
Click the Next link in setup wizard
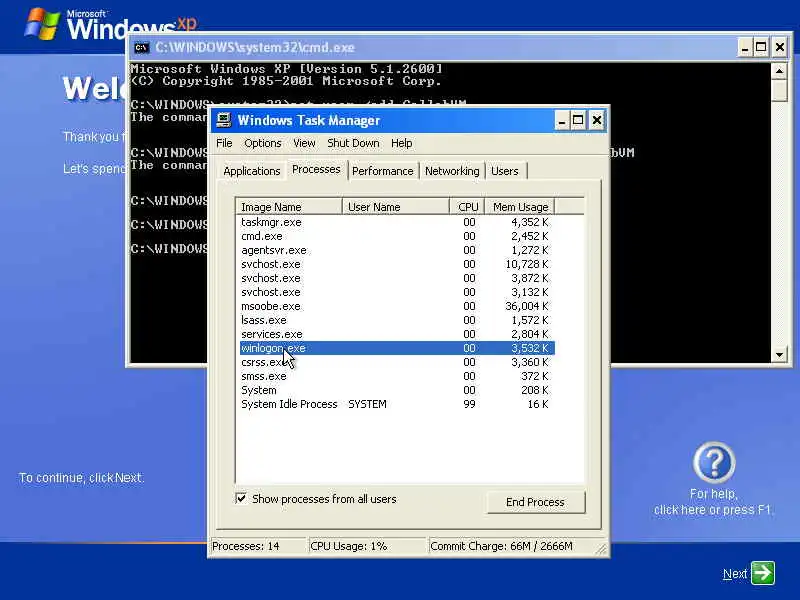(x=735, y=574)
